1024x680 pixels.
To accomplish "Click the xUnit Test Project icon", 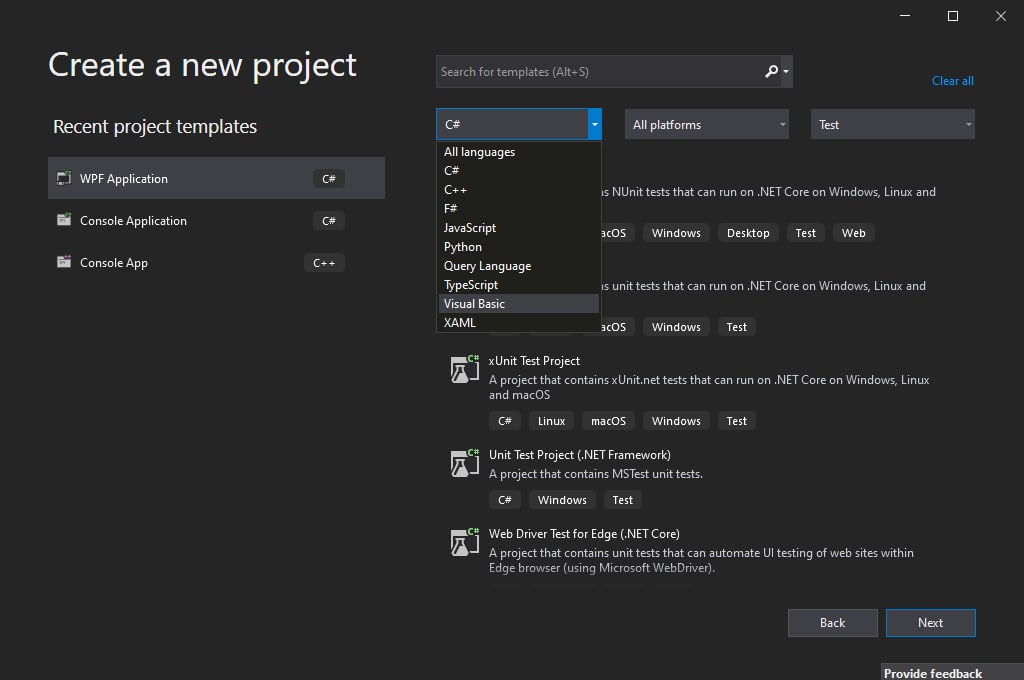I will pos(461,370).
